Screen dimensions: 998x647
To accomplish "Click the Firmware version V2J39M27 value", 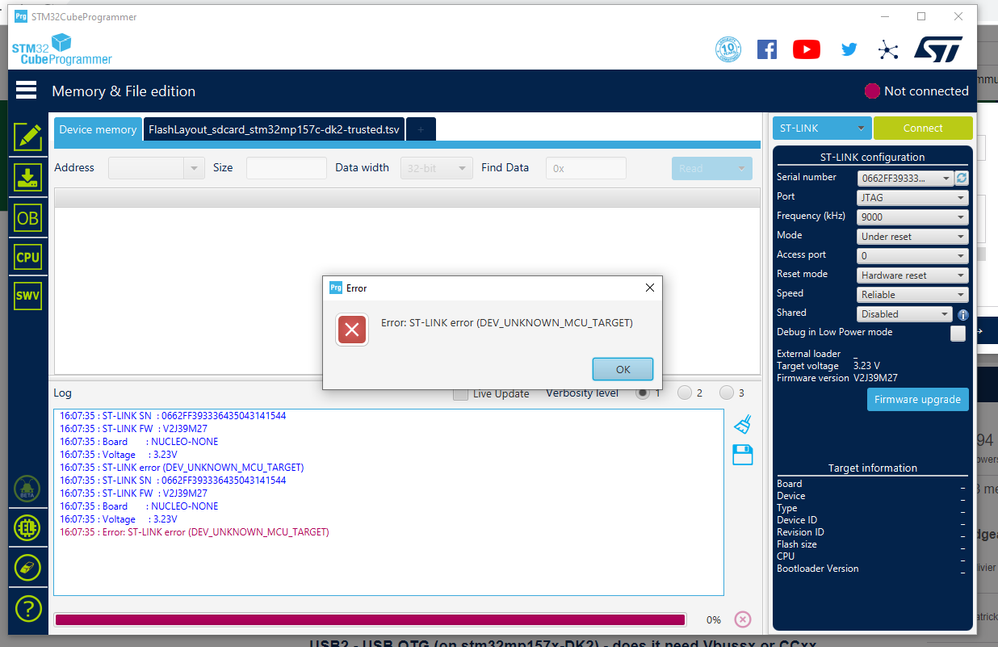I will point(875,378).
